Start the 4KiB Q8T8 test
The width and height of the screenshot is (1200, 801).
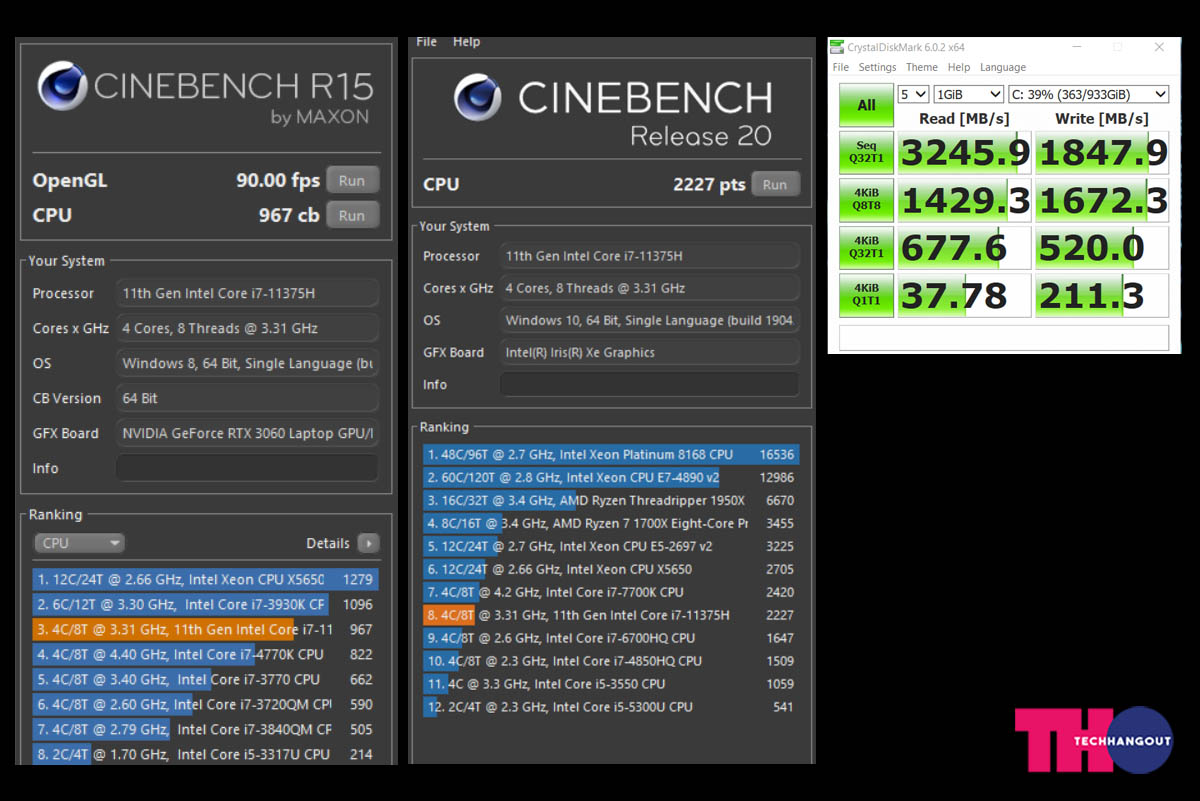click(x=866, y=200)
